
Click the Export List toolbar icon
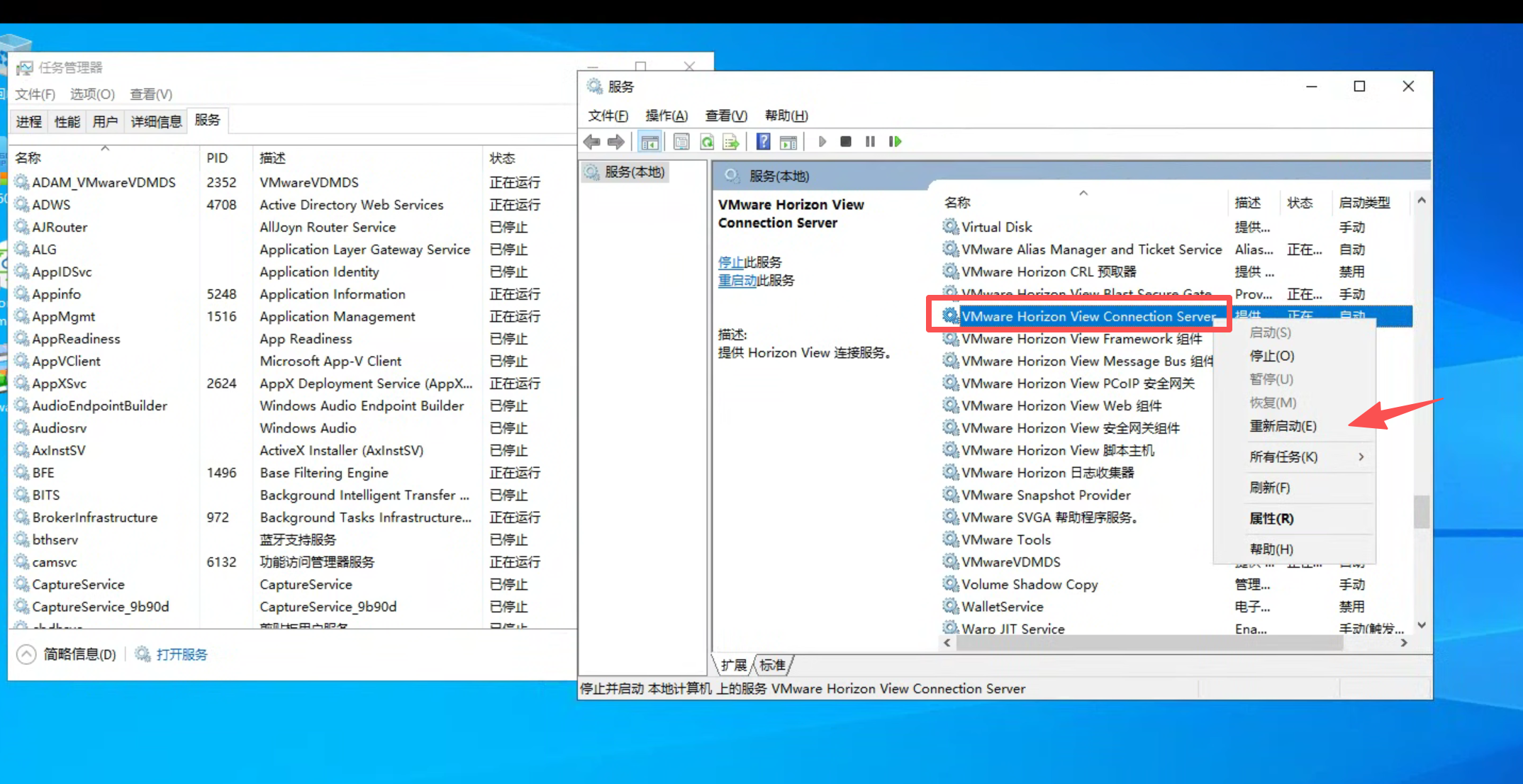click(x=731, y=142)
